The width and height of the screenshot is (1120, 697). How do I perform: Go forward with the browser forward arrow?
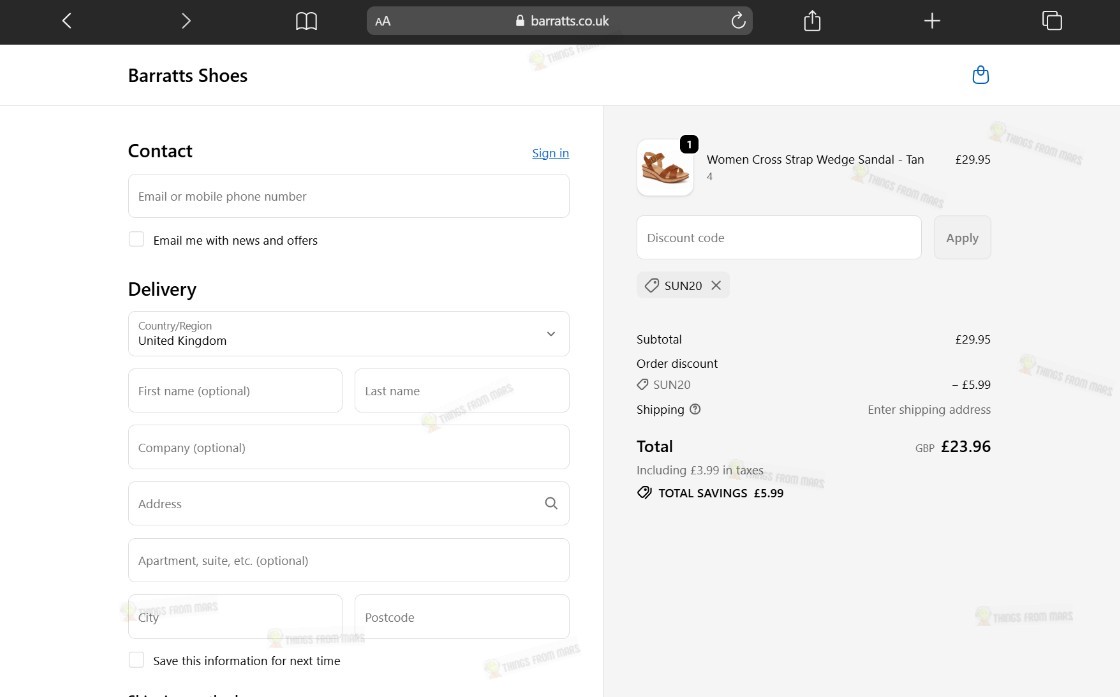pyautogui.click(x=186, y=21)
